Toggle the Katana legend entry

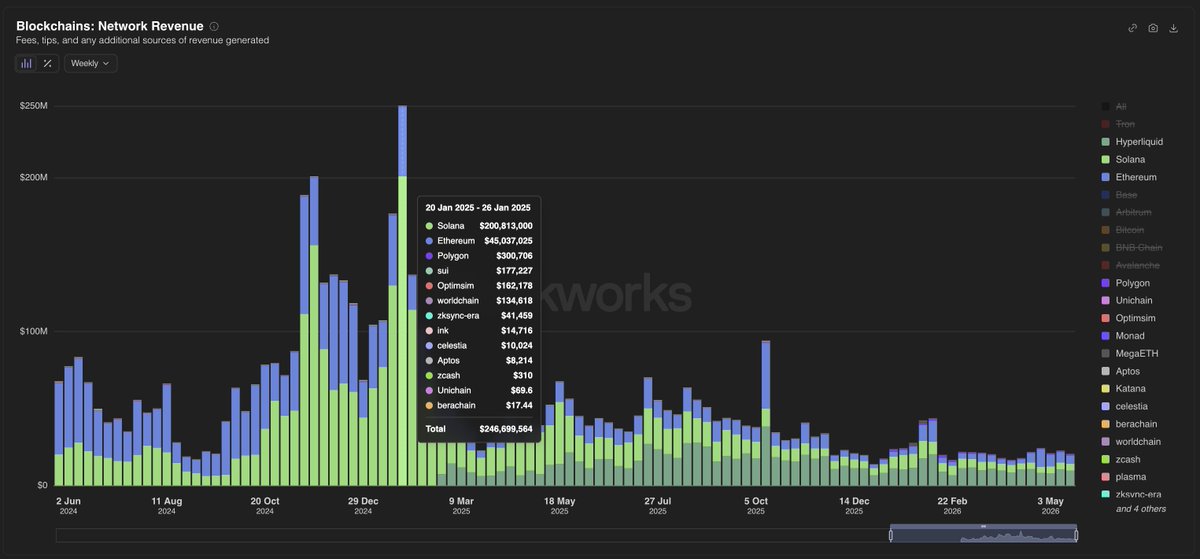coord(1123,388)
